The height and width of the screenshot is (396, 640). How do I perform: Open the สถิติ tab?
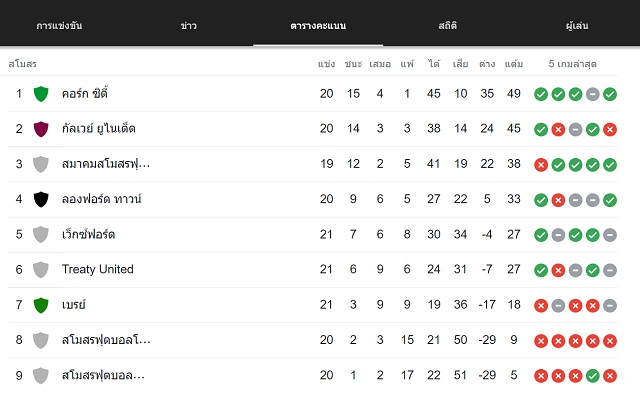[448, 26]
